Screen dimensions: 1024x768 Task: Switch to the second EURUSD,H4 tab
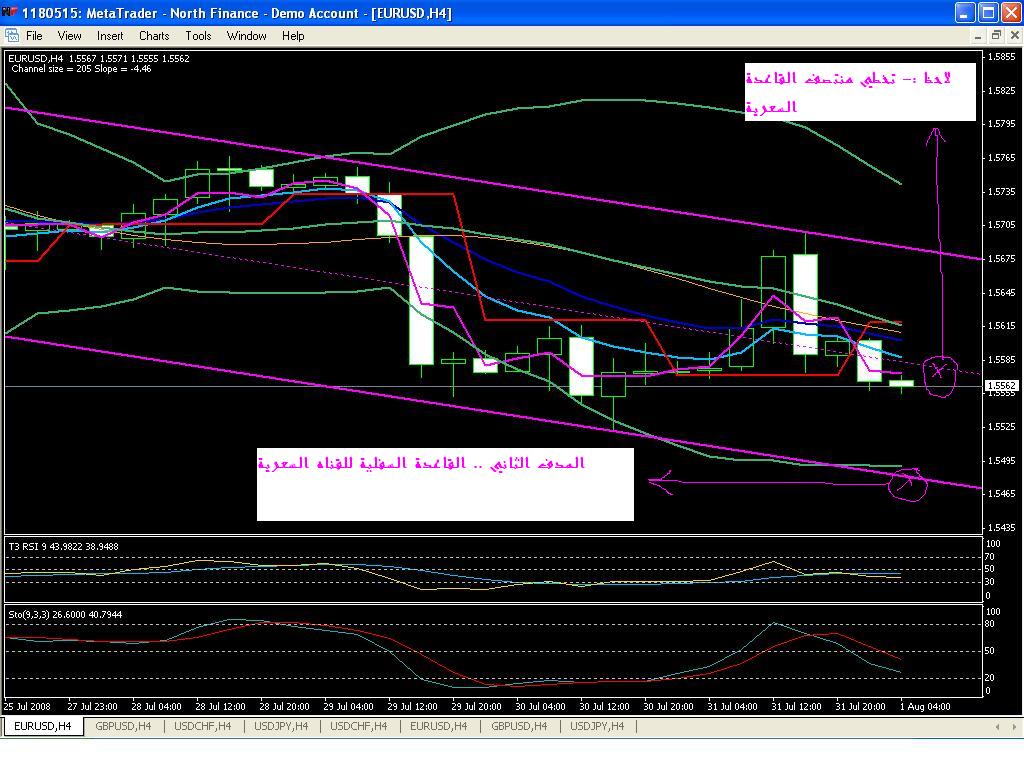coord(439,726)
